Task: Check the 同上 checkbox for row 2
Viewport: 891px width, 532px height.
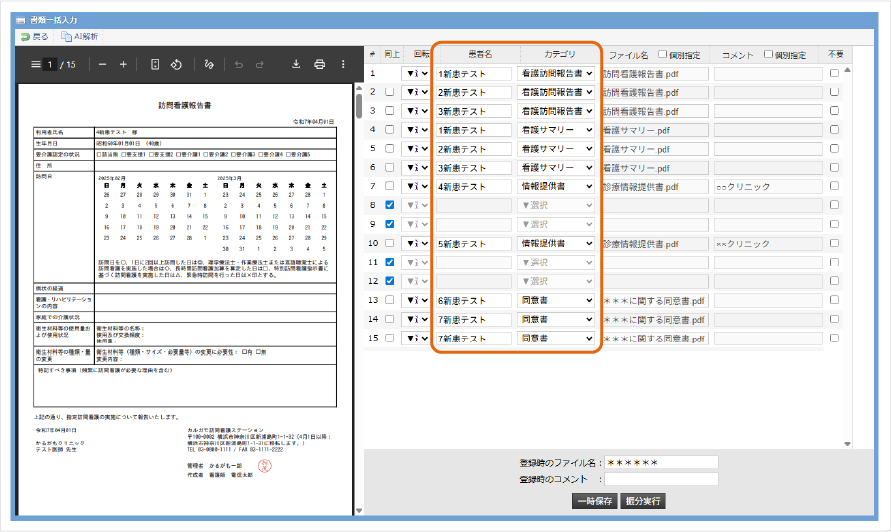Action: (x=389, y=92)
